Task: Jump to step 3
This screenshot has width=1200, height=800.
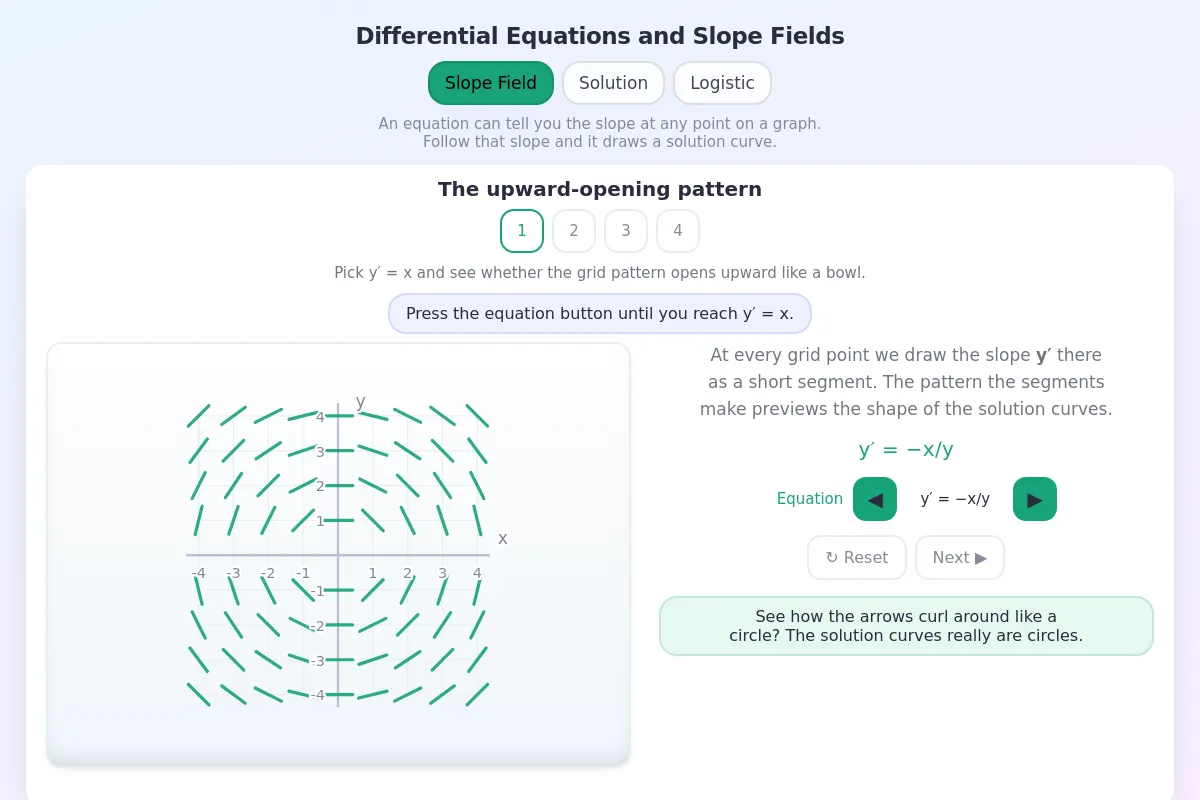Action: [x=626, y=231]
